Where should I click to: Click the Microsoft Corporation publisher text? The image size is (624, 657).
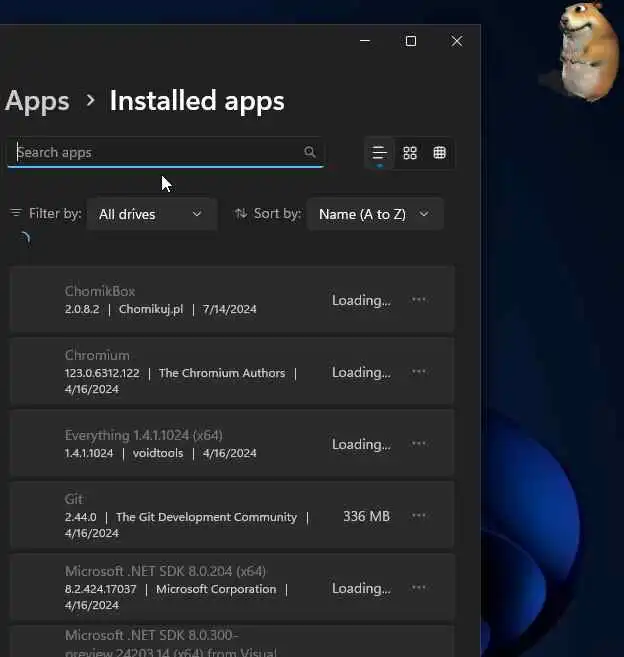(x=216, y=589)
